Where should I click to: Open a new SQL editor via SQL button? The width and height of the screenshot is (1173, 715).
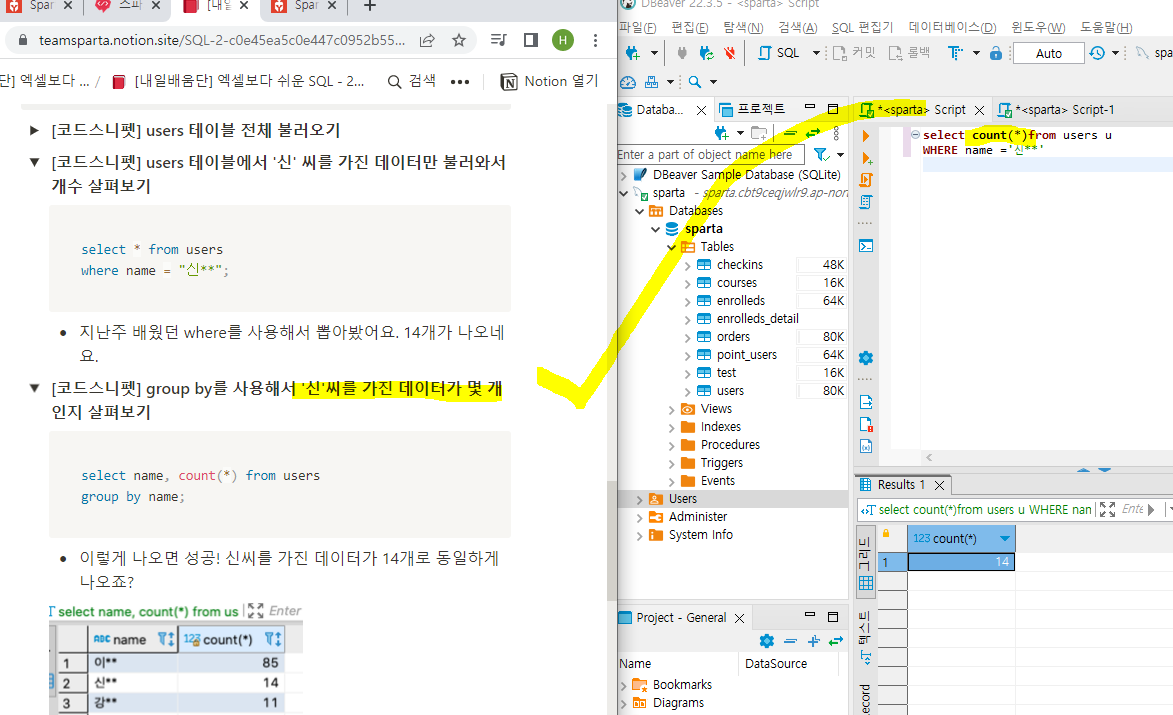tap(779, 53)
